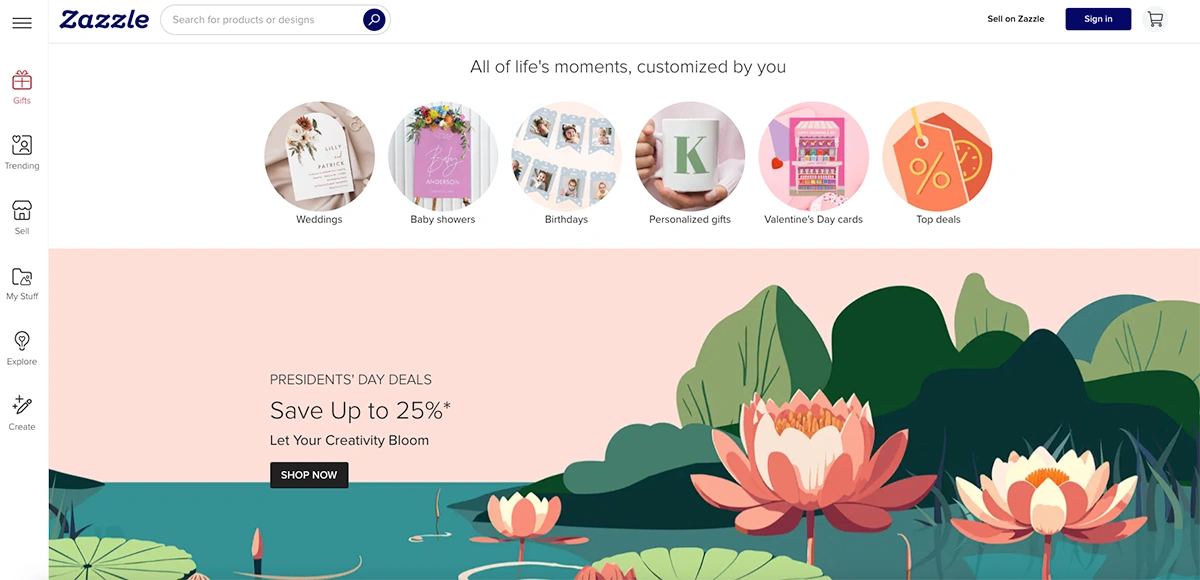Click the Explore lightbulb icon

(22, 341)
